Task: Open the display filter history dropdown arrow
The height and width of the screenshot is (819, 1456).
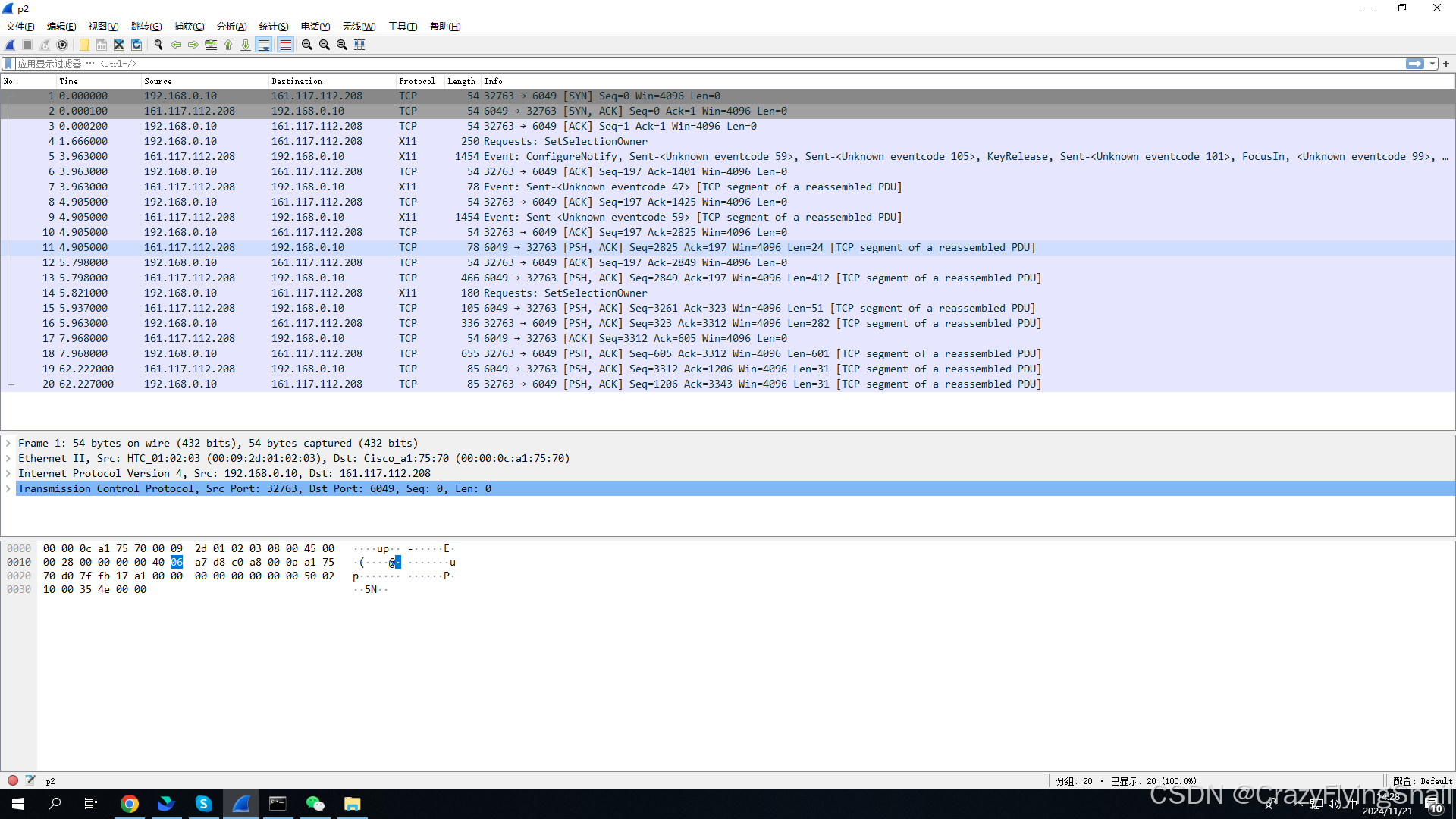Action: 1432,64
